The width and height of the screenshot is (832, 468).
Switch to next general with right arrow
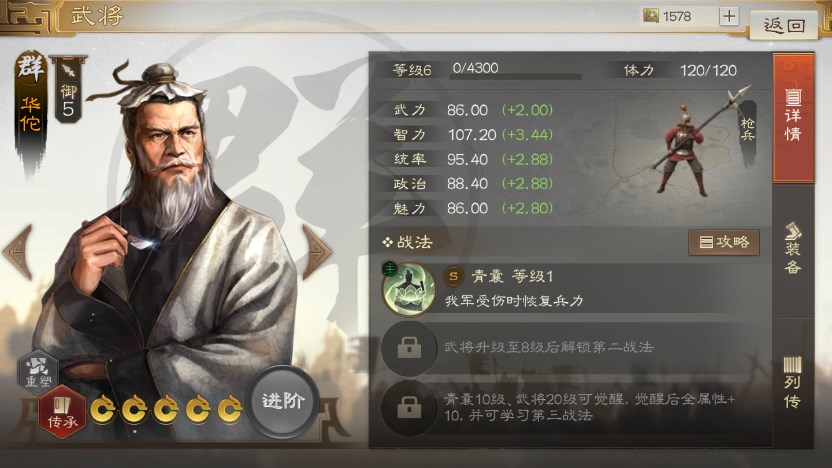pyautogui.click(x=316, y=251)
